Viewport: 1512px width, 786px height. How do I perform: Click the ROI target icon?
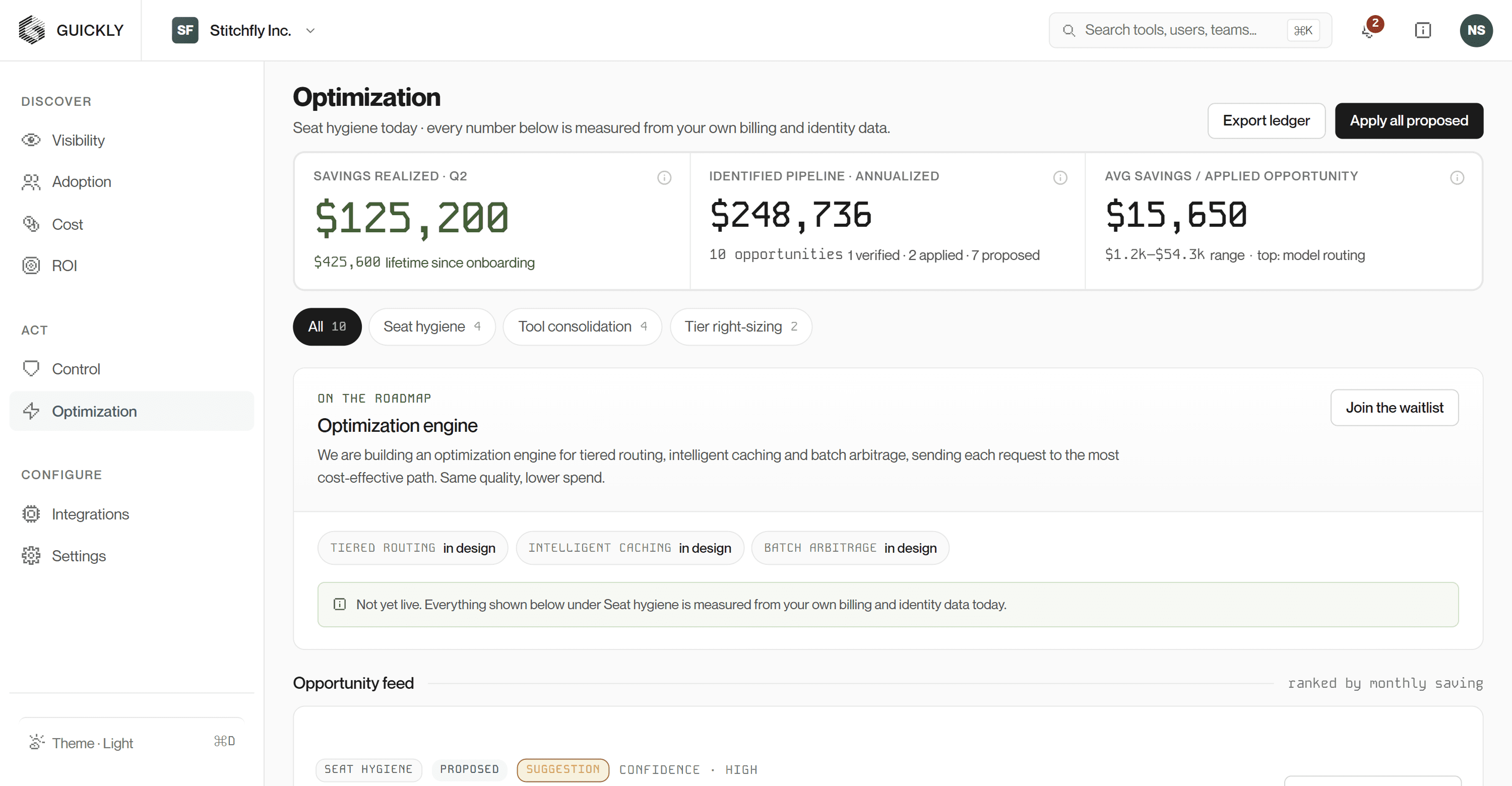click(31, 266)
